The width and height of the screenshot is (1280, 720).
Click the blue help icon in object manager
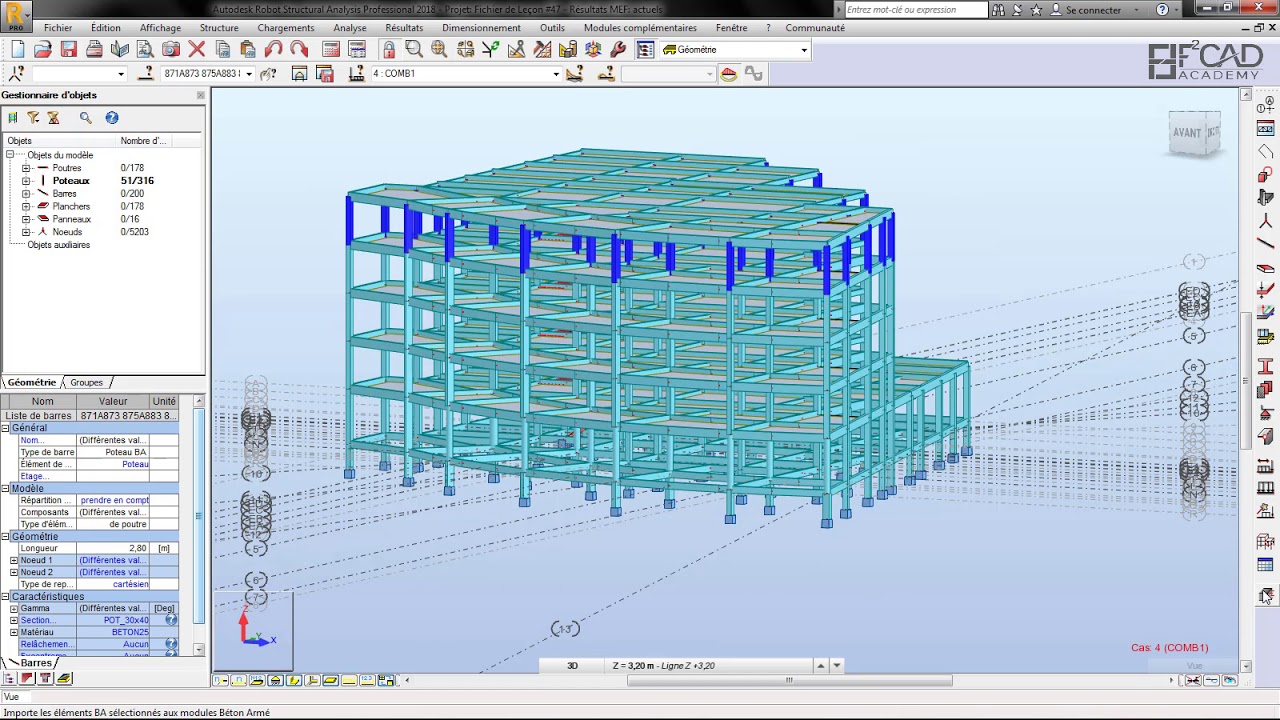pos(112,118)
